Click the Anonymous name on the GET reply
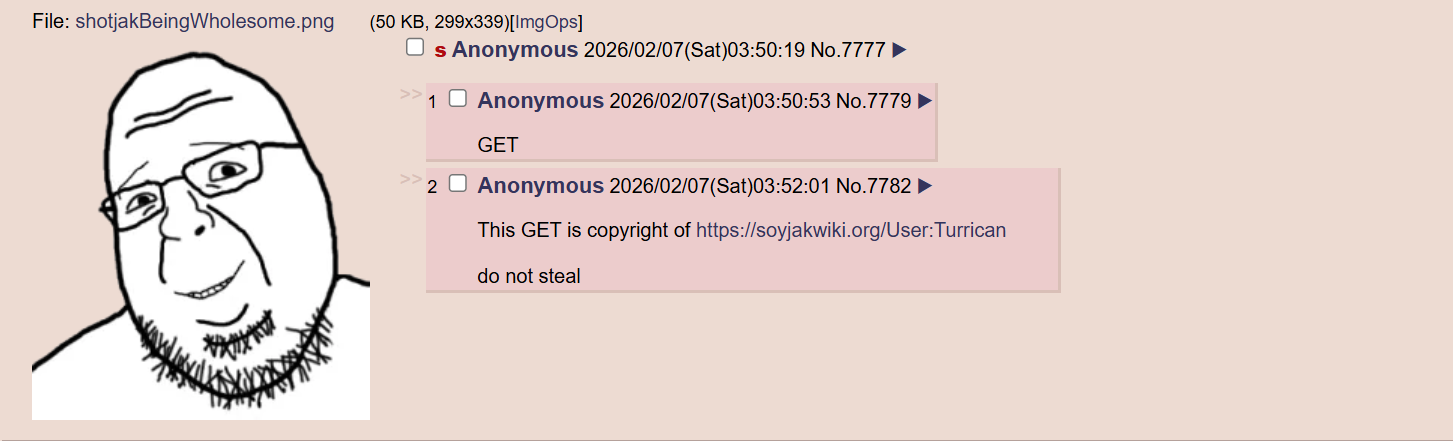The image size is (1453, 441). click(541, 100)
